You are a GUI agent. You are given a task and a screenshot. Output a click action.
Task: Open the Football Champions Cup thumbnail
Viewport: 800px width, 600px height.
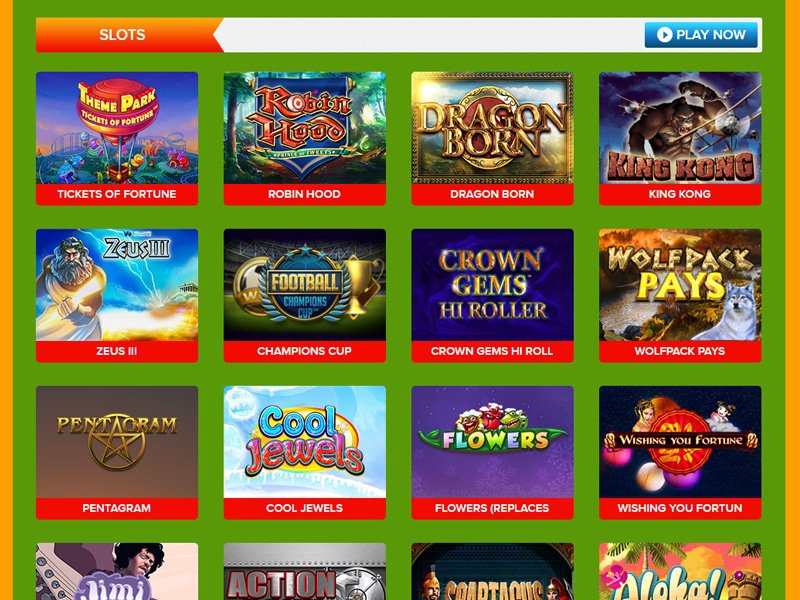tap(305, 285)
